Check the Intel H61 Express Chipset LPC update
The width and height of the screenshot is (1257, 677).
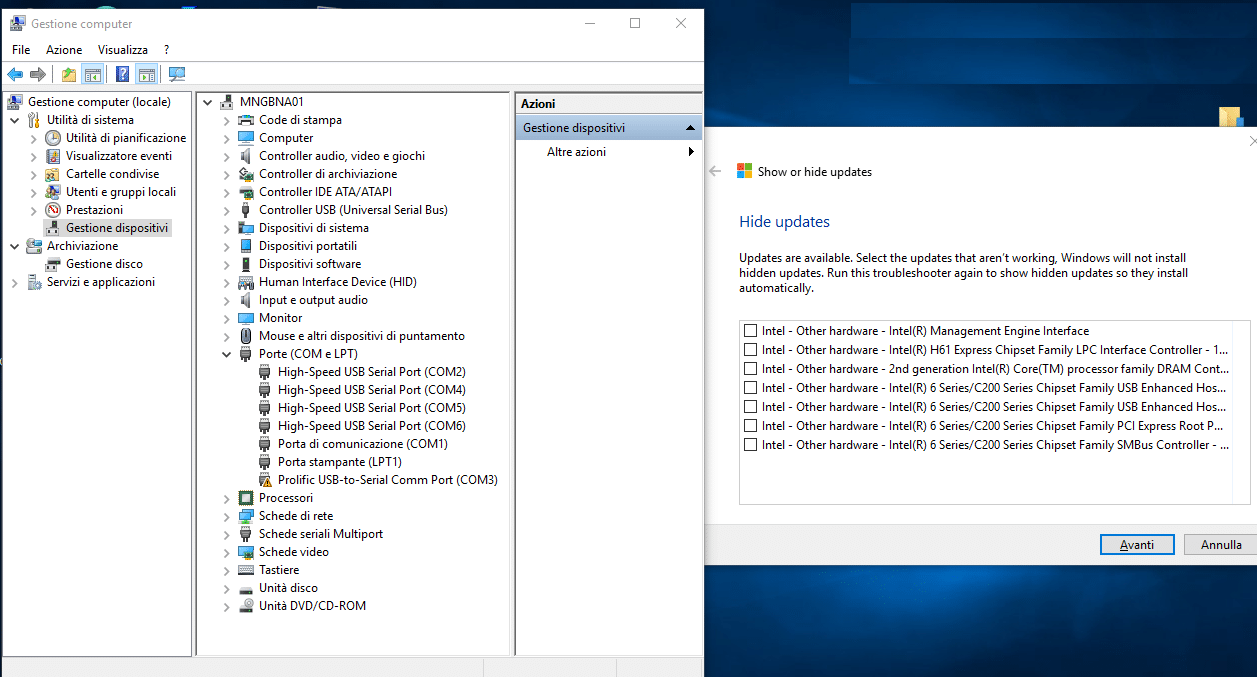tap(750, 350)
